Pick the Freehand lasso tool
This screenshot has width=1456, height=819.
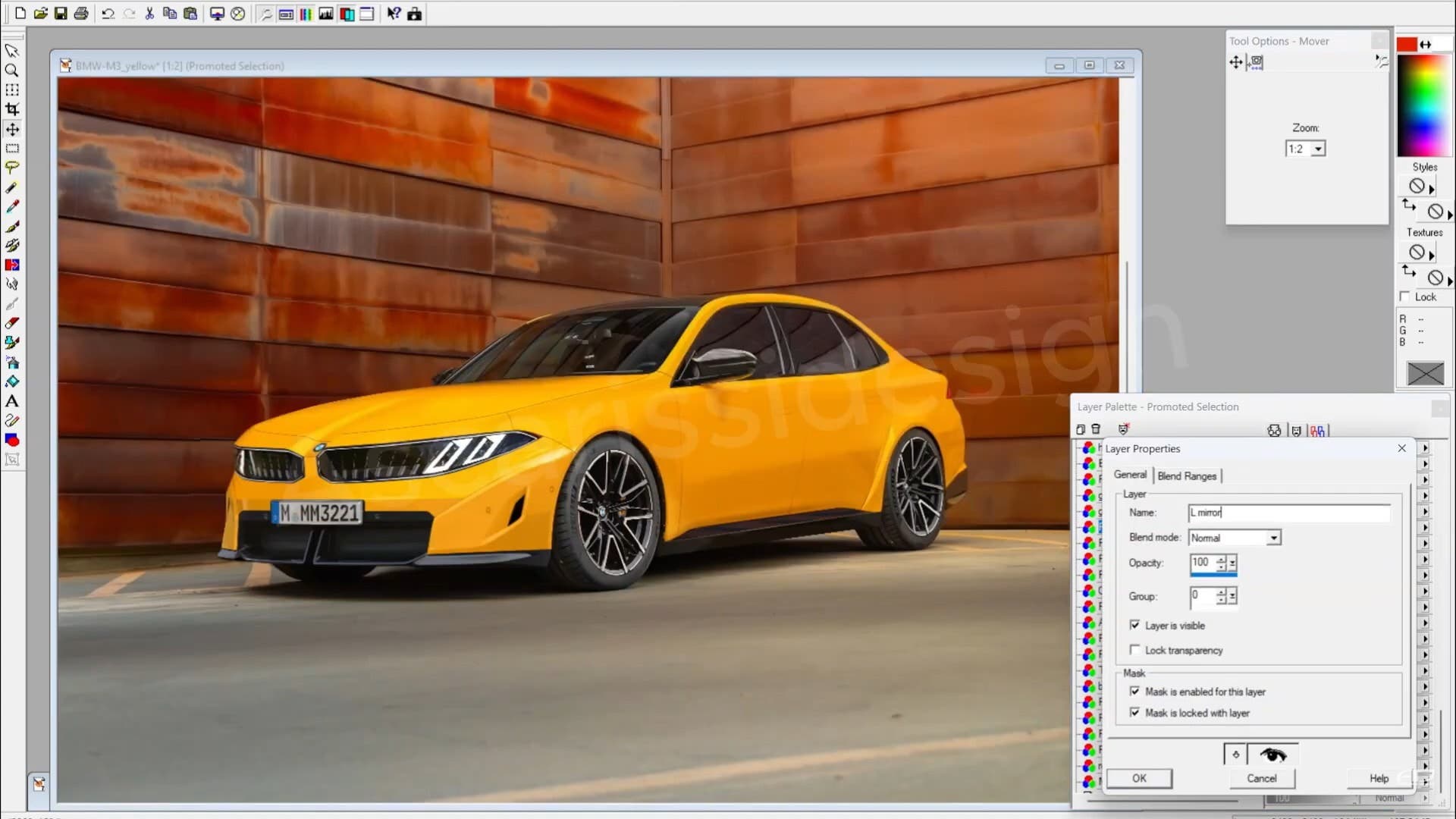tap(12, 168)
